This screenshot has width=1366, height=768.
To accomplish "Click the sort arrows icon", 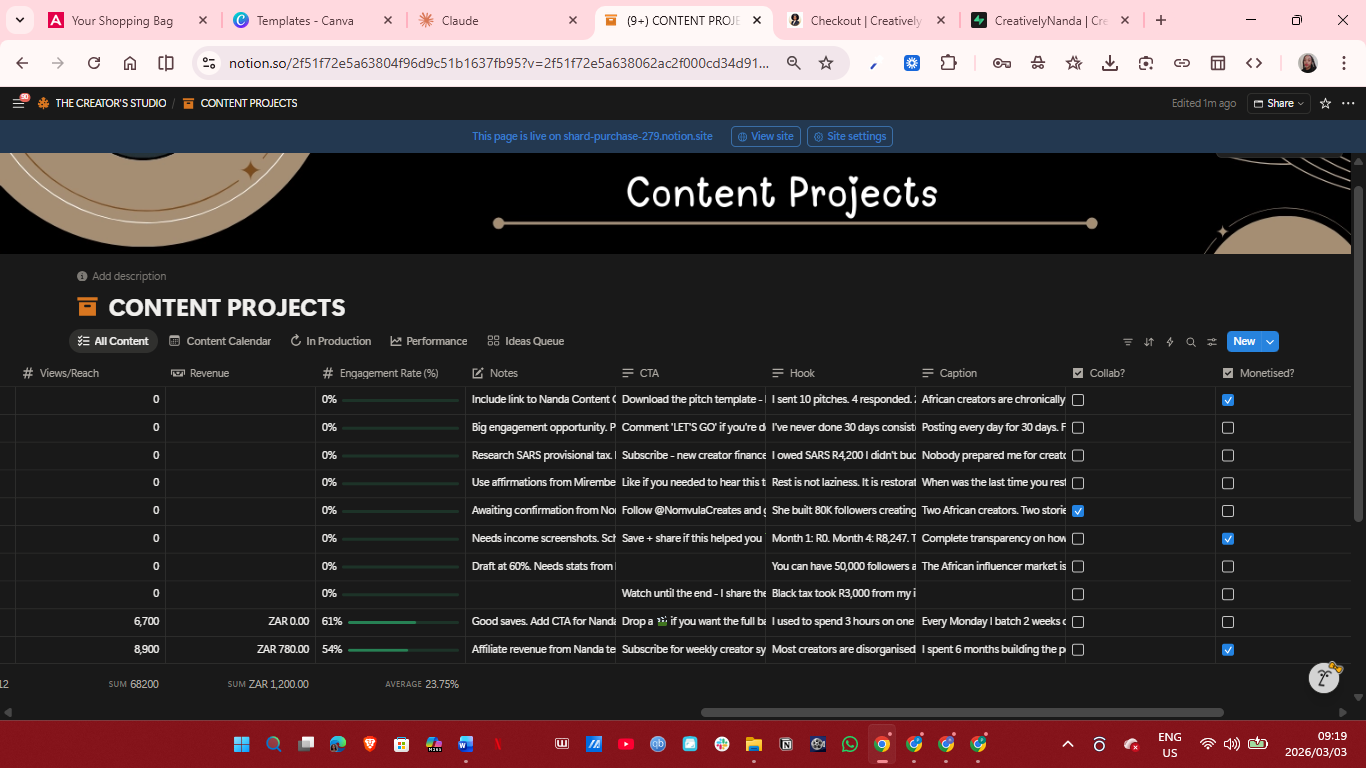I will (1149, 341).
